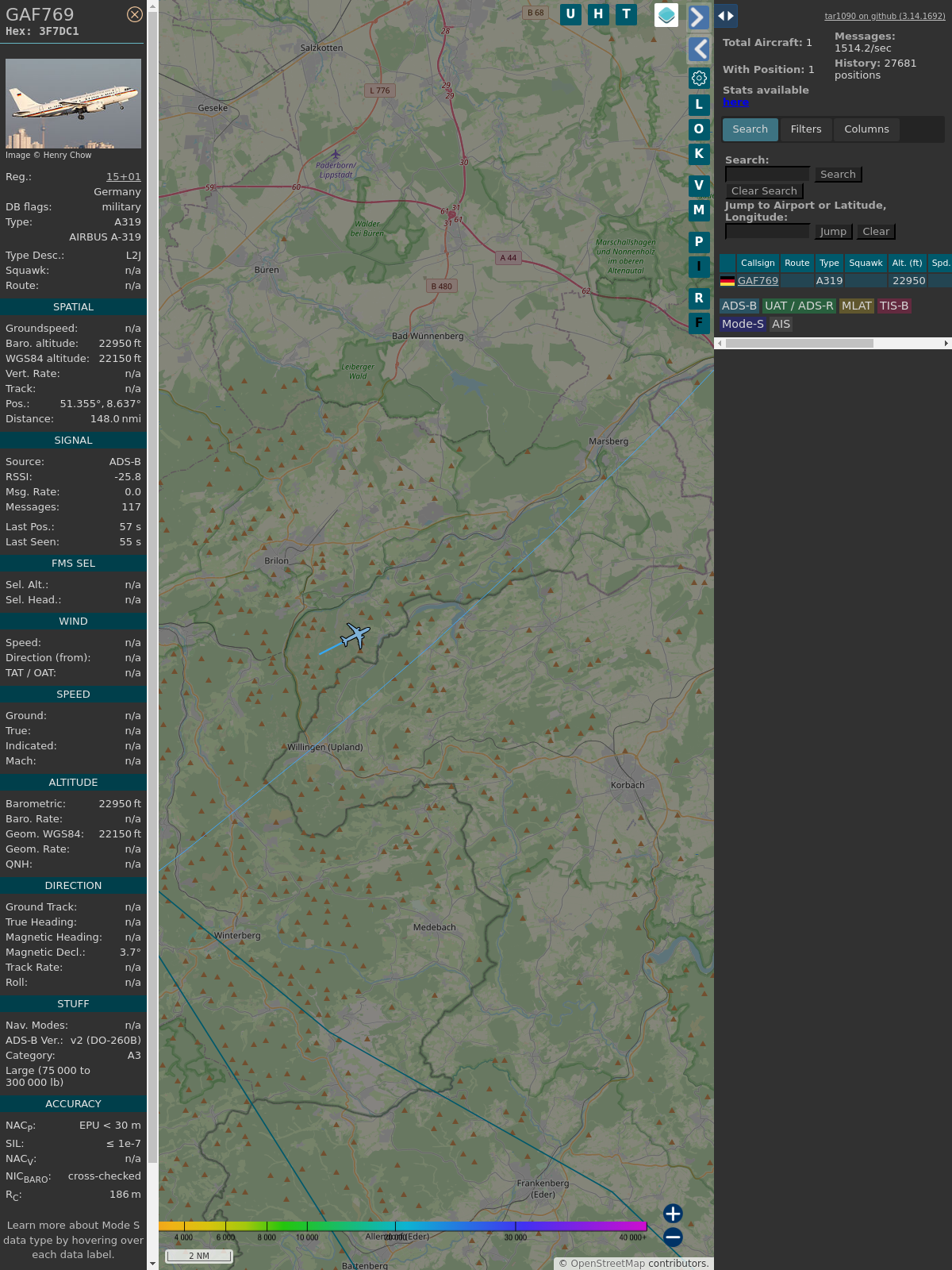Open the map layer switcher
The width and height of the screenshot is (952, 1270).
(x=666, y=15)
